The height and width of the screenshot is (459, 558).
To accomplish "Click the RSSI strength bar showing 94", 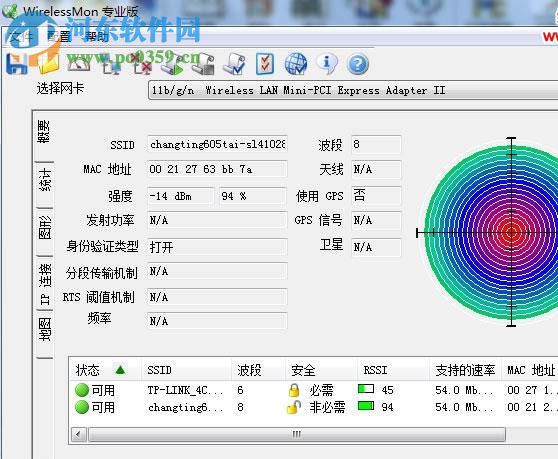I will 366,406.
